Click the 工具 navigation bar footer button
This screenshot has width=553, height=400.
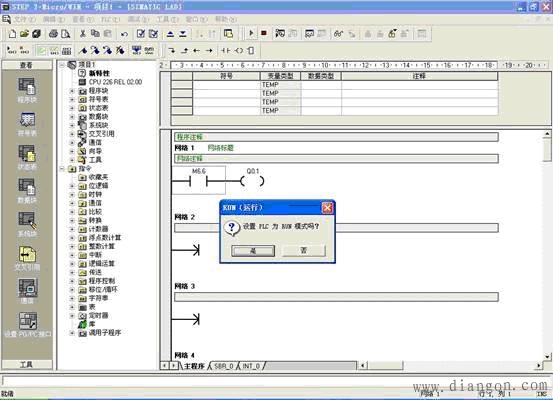27,364
